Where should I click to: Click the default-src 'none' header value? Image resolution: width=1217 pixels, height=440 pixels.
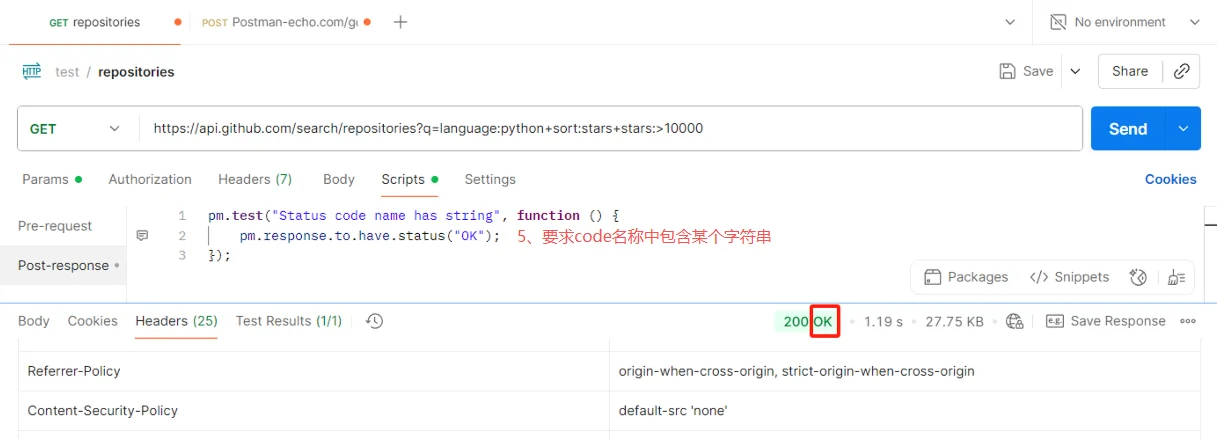pos(673,411)
